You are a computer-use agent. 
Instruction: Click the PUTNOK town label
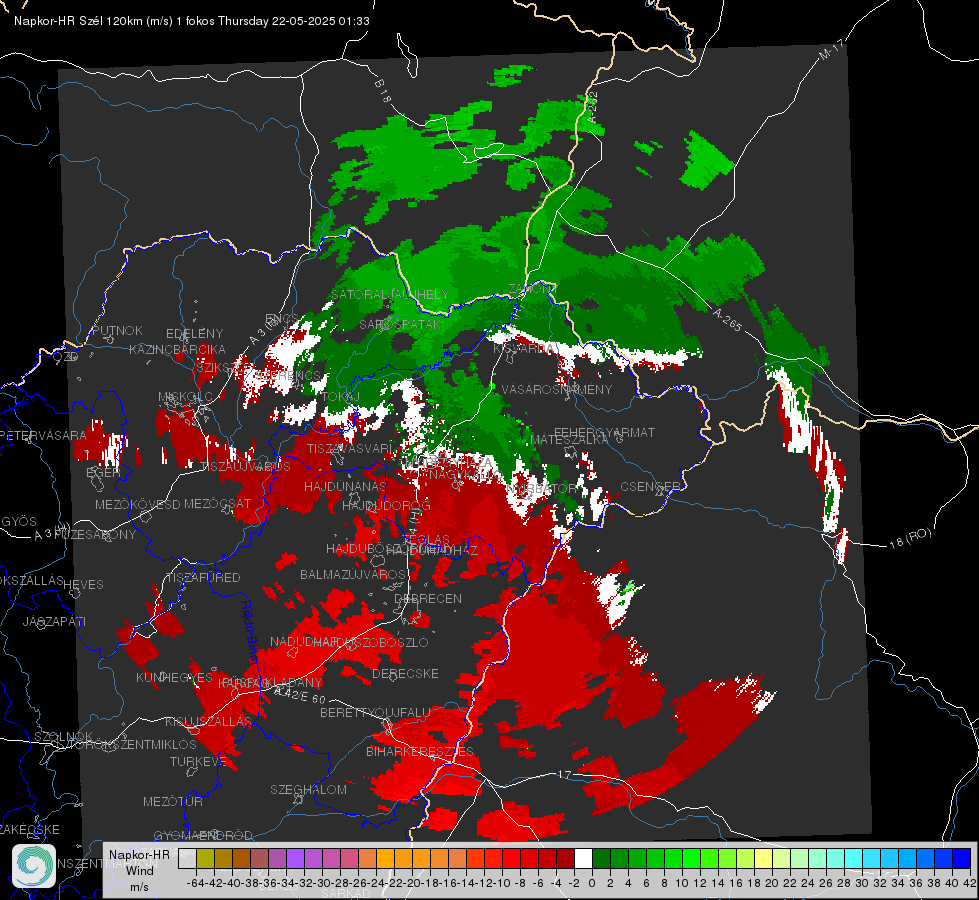pyautogui.click(x=117, y=330)
